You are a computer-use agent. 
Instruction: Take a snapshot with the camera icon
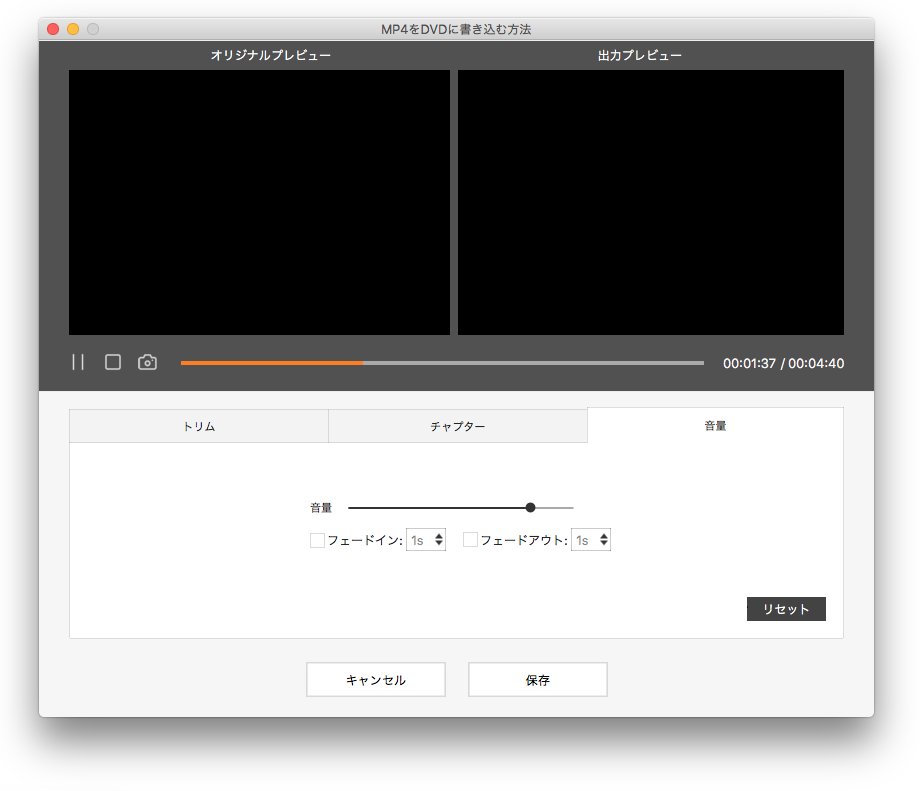point(147,362)
